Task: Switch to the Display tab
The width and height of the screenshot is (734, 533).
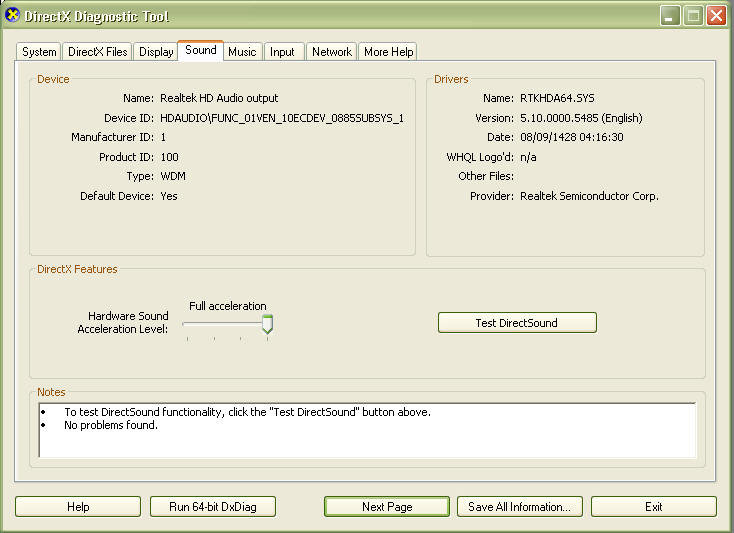Action: [156, 51]
